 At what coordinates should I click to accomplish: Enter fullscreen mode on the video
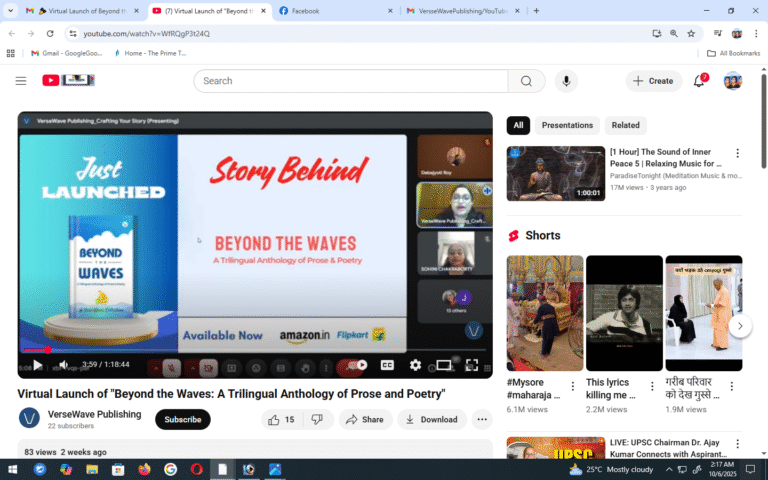coord(472,365)
